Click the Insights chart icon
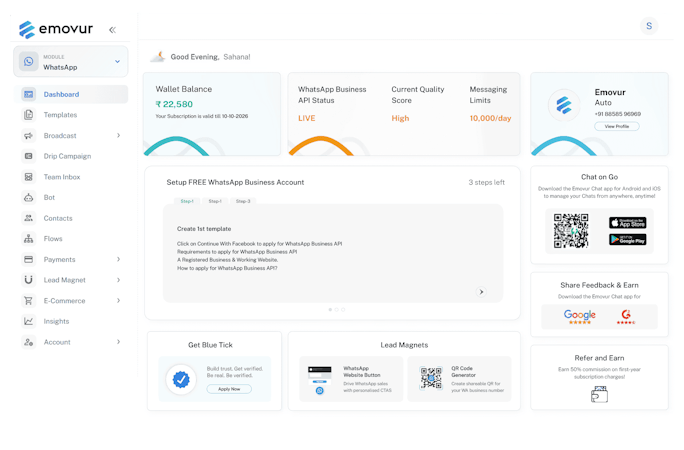Viewport: 684px width, 450px height. [x=28, y=321]
